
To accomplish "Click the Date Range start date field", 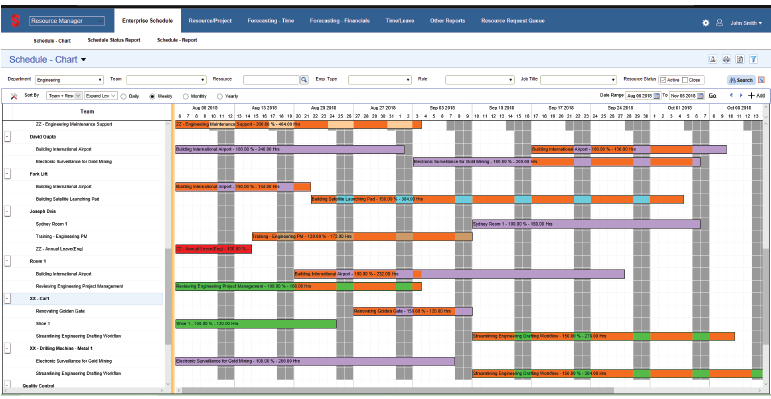I will pyautogui.click(x=639, y=96).
